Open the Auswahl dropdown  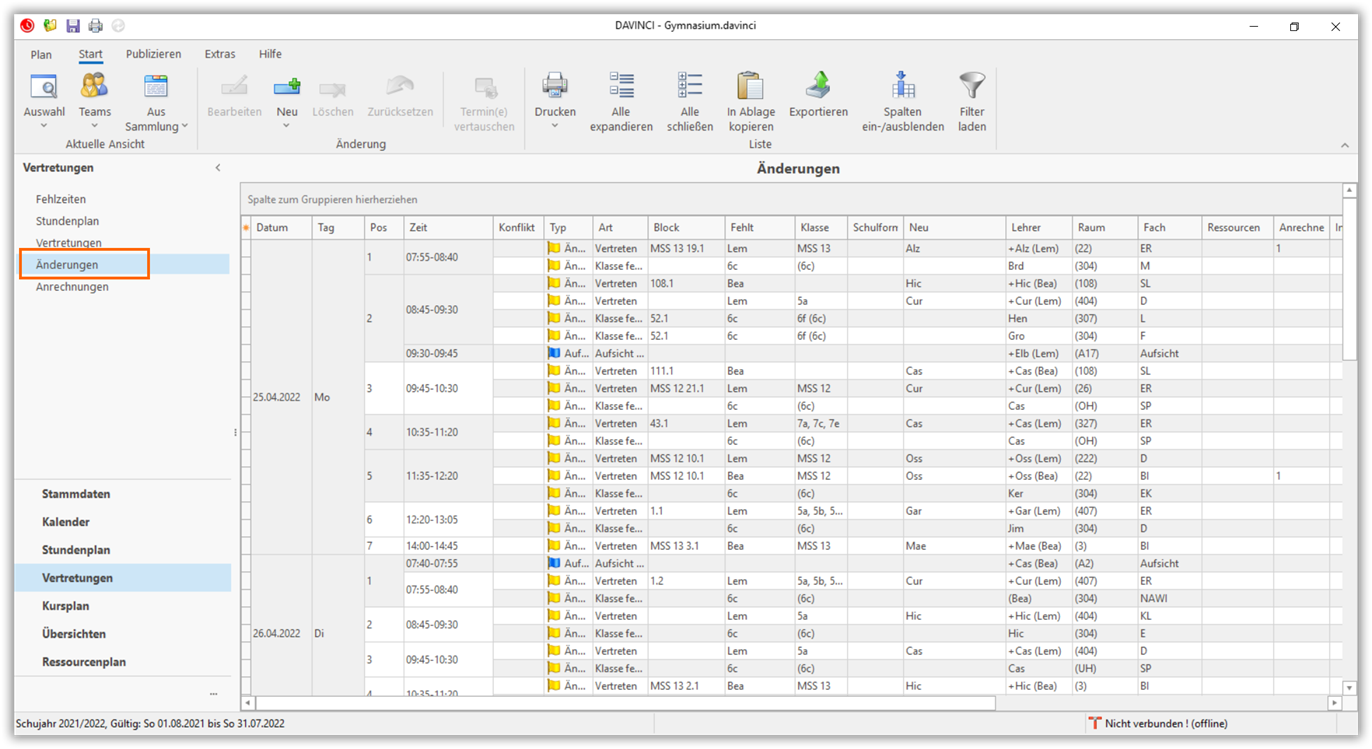44,126
